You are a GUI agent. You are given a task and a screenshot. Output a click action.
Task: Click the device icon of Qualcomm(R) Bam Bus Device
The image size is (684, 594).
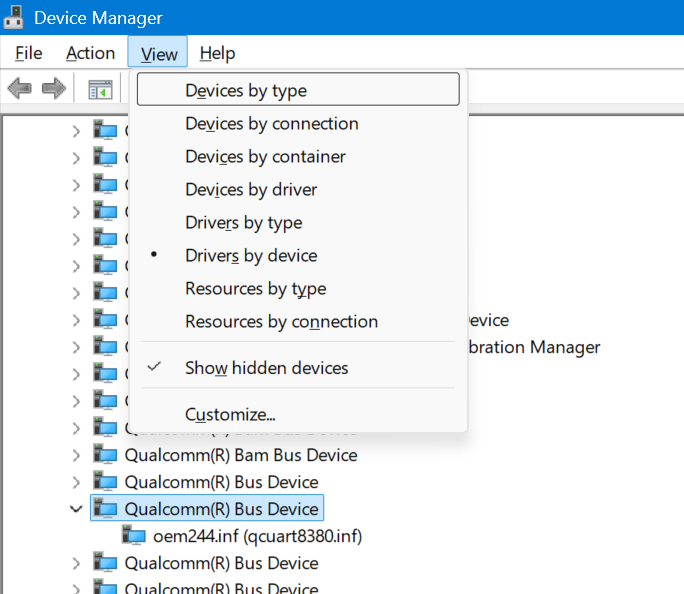[105, 454]
